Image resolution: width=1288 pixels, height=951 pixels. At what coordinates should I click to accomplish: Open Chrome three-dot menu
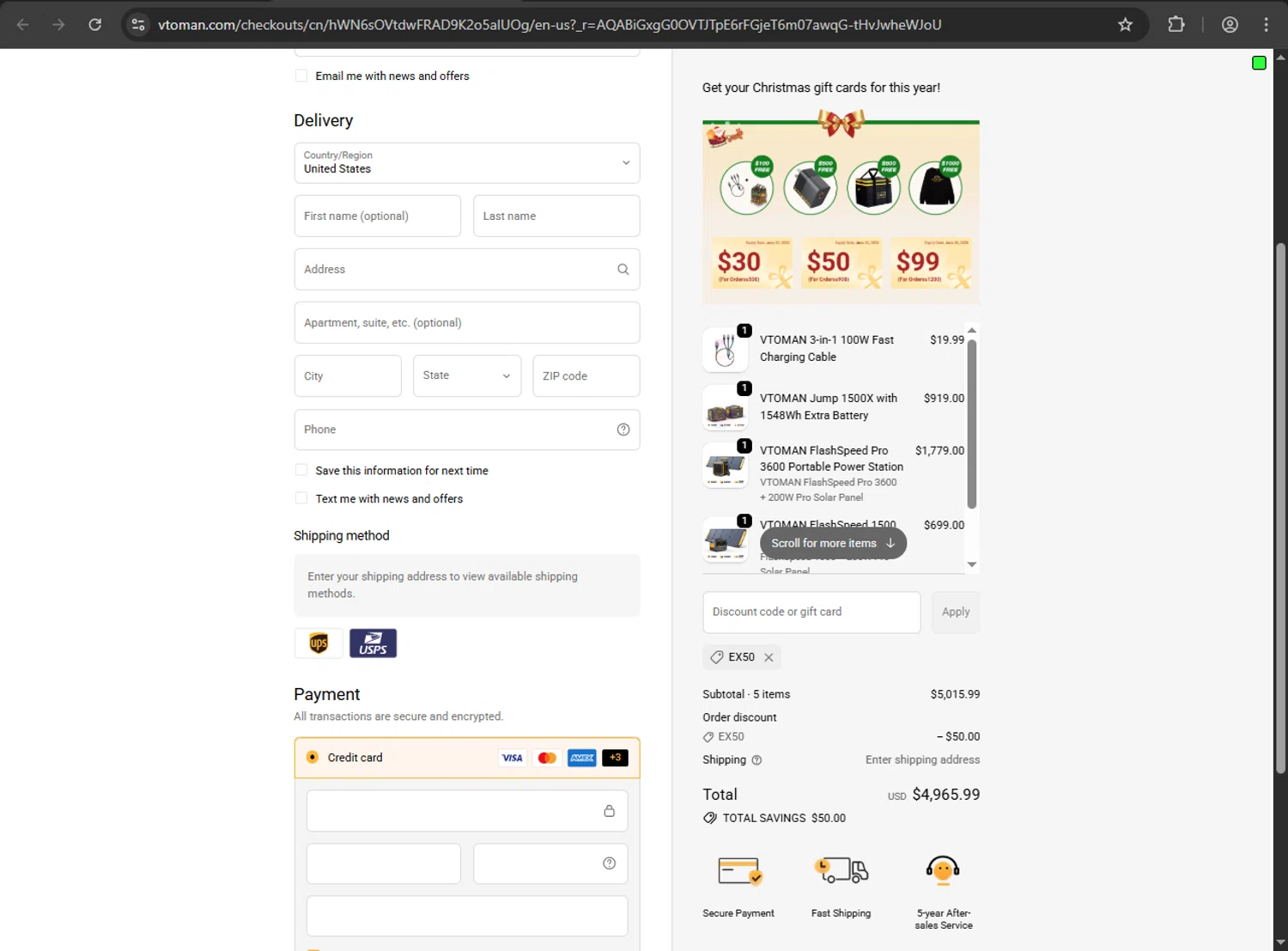click(x=1266, y=24)
